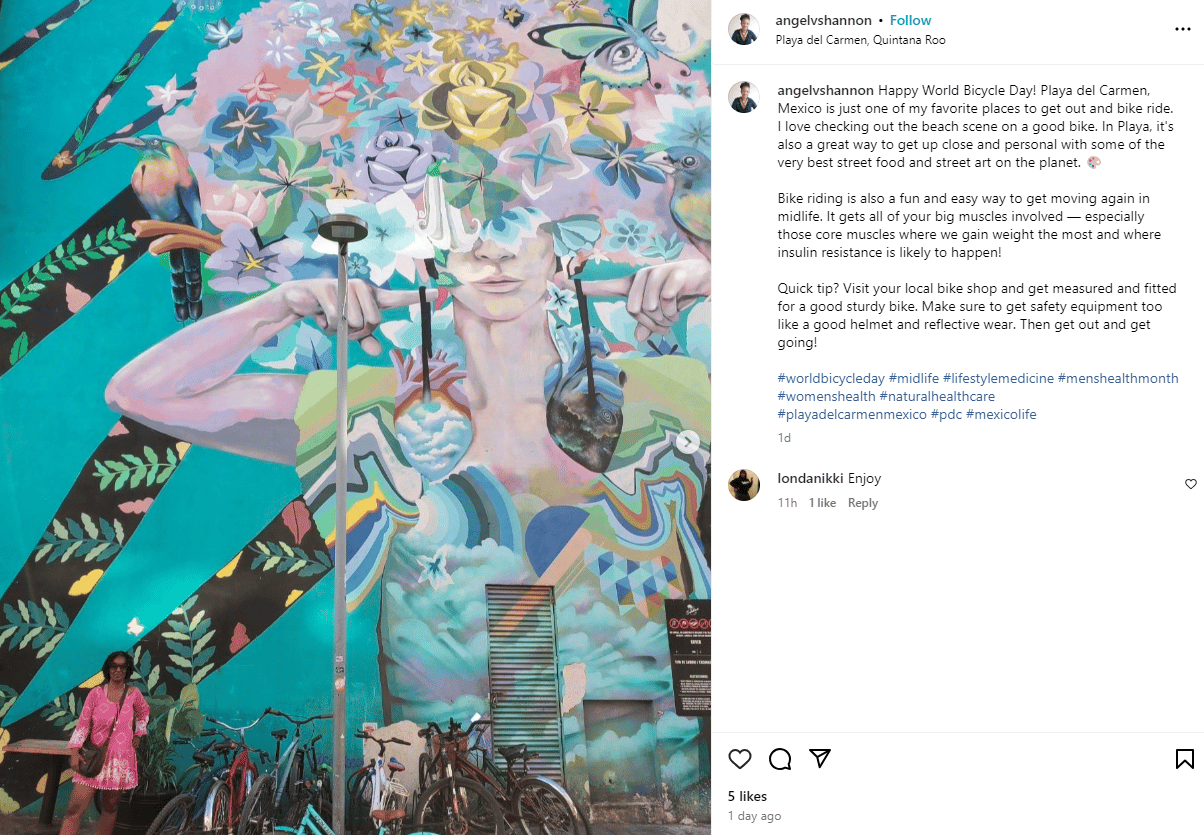Screen dimensions: 1204x835
Task: Open angelvshannon profile picture in header
Action: pos(744,30)
